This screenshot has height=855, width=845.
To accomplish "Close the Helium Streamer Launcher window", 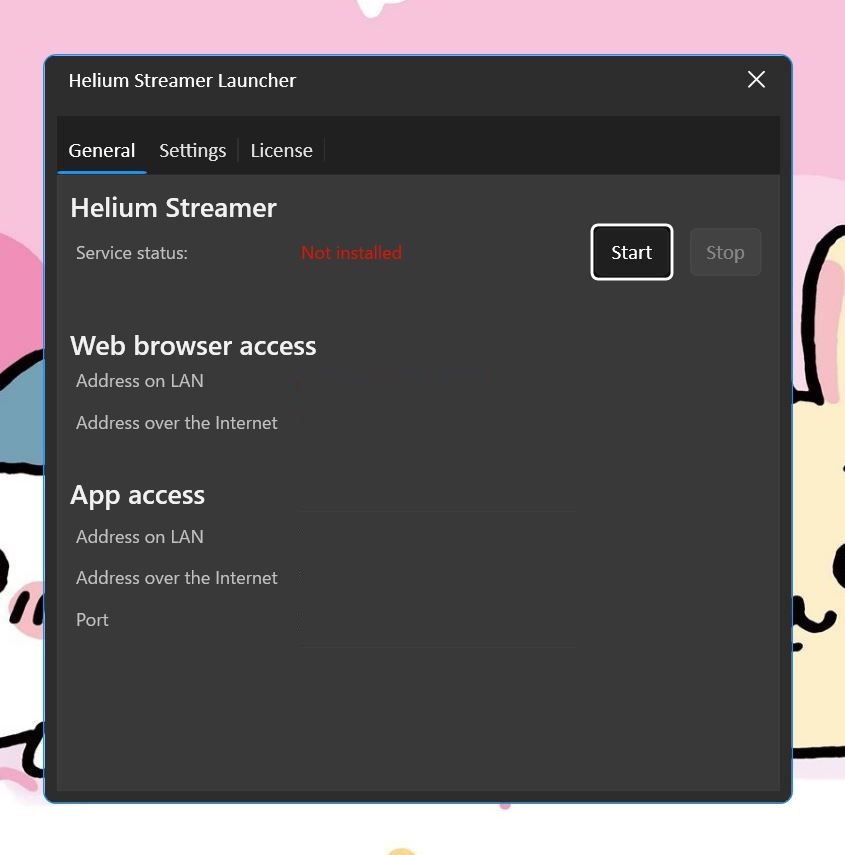I will (x=756, y=80).
